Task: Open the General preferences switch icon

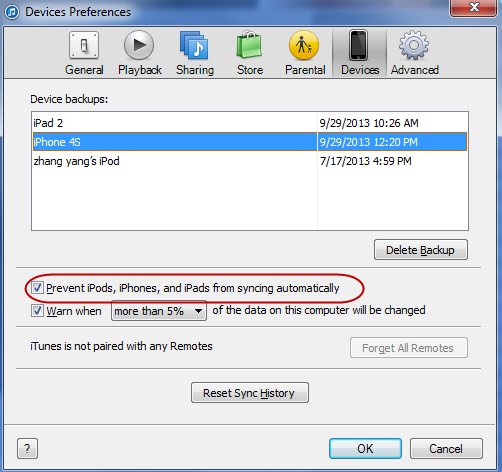Action: [x=84, y=45]
